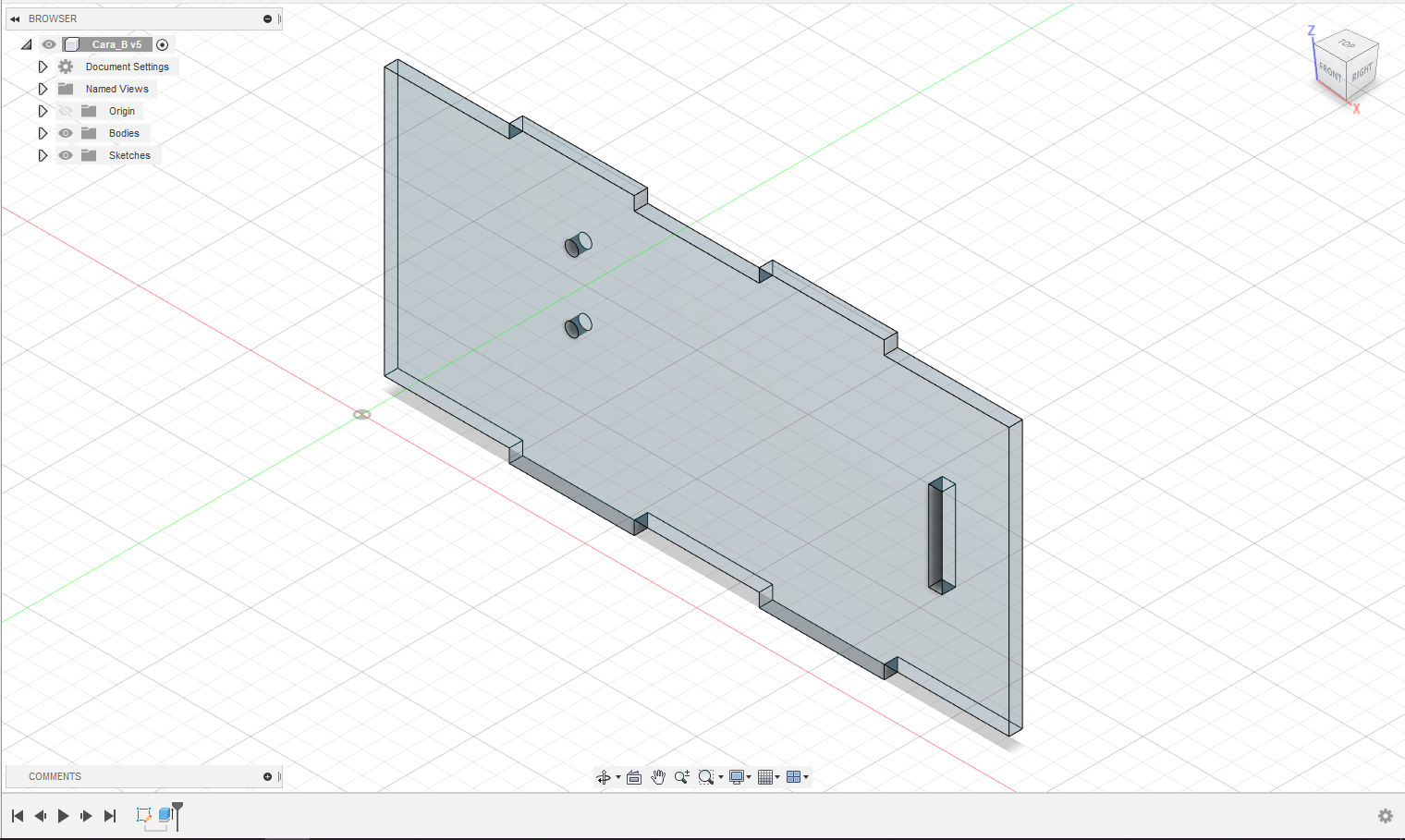Screen dimensions: 1405x840
Task: Open the Orbit tool dropdown arrow
Action: point(618,777)
